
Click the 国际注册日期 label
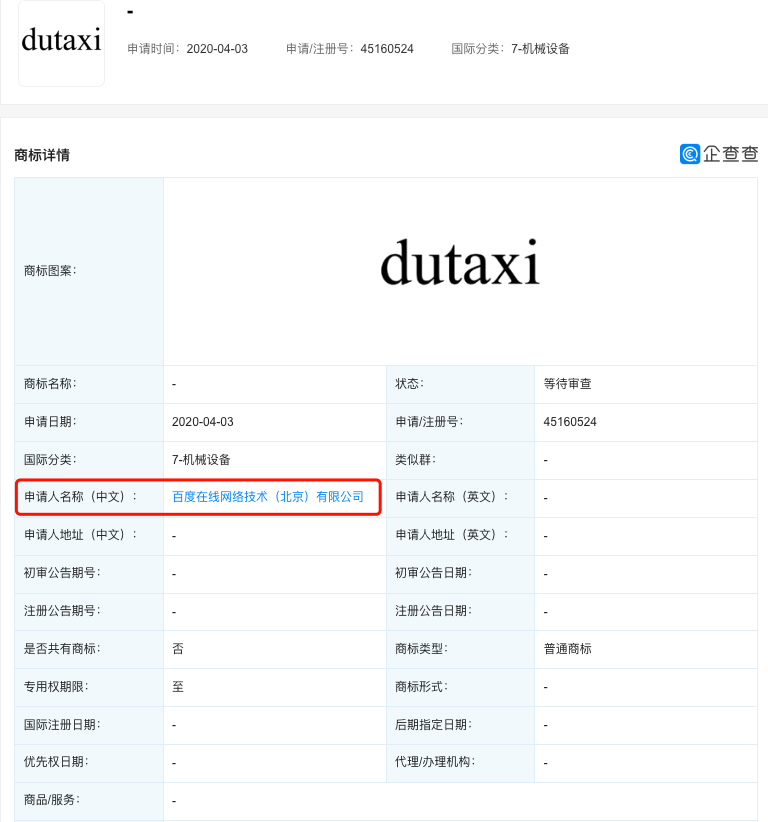pos(62,725)
